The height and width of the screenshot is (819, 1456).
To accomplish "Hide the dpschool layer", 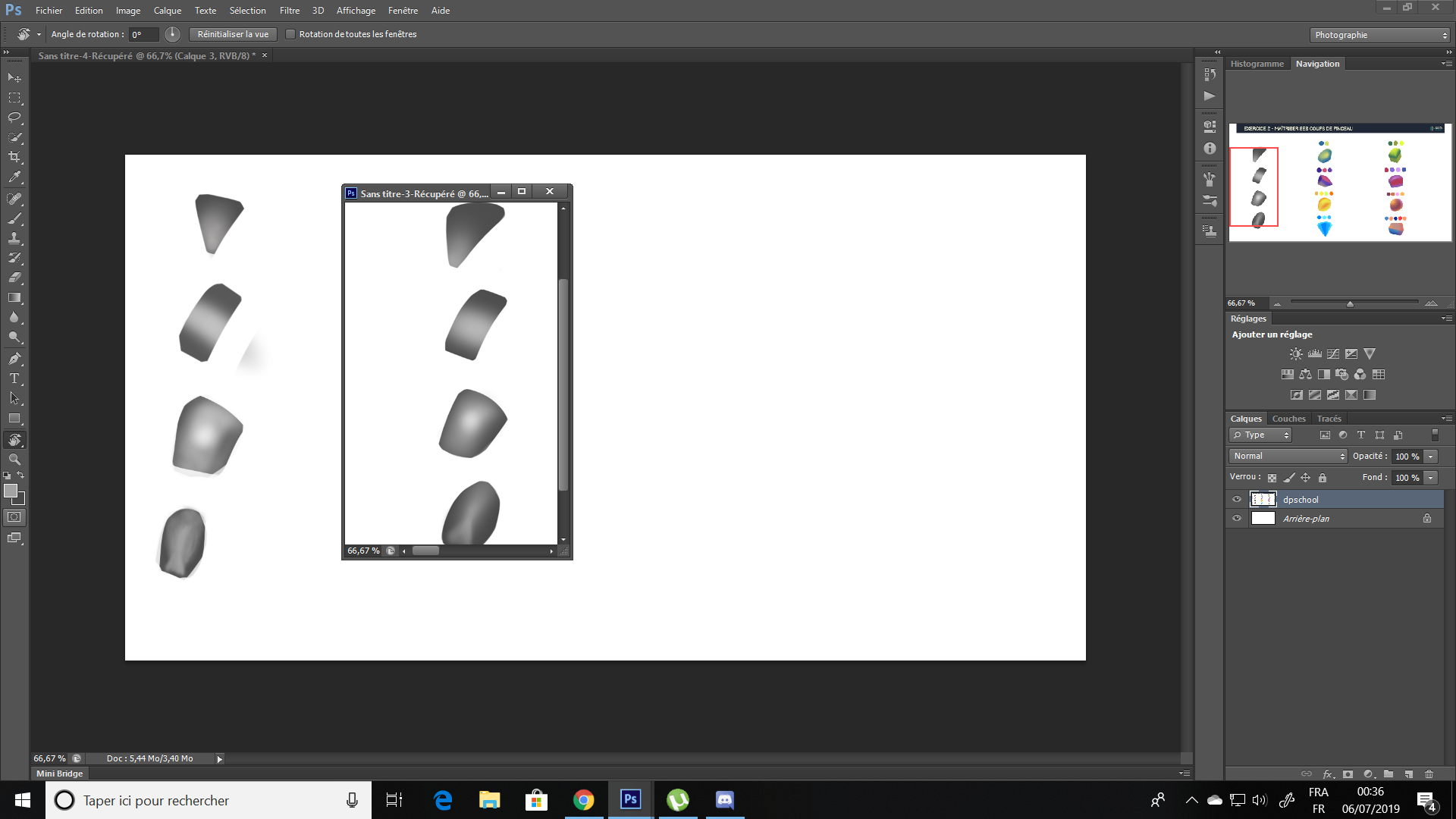I will tap(1237, 499).
